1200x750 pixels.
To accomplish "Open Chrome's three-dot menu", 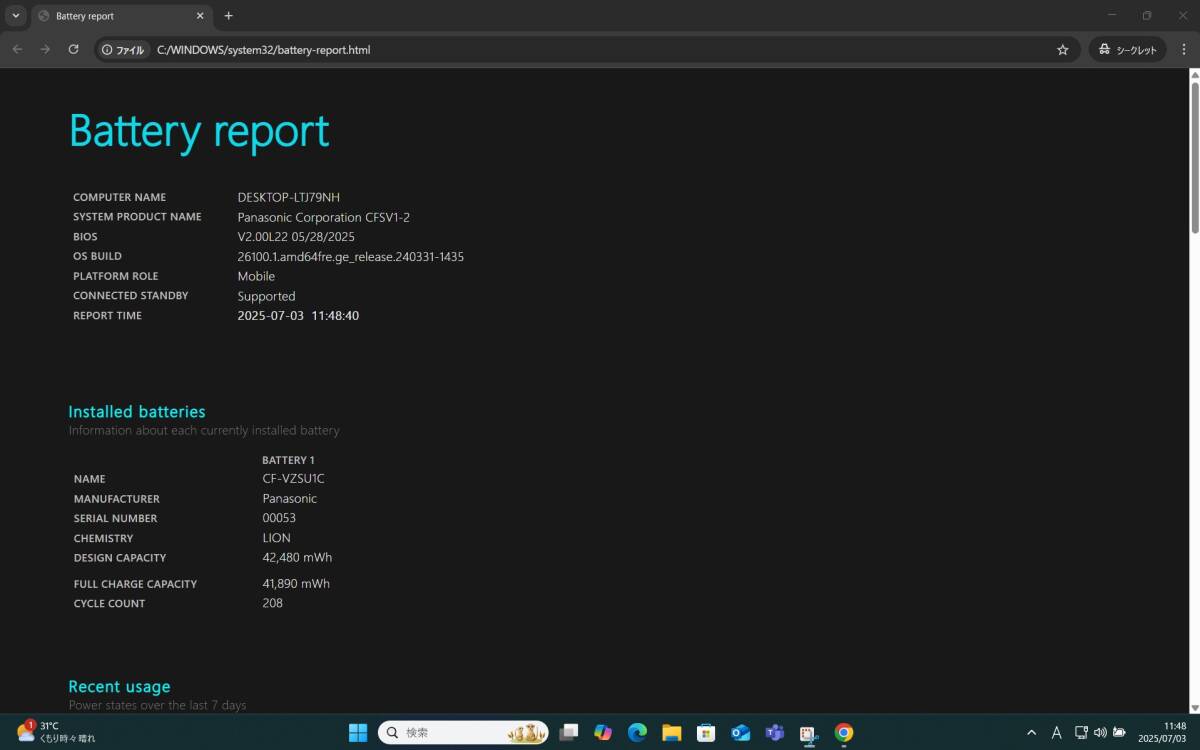I will pyautogui.click(x=1184, y=48).
